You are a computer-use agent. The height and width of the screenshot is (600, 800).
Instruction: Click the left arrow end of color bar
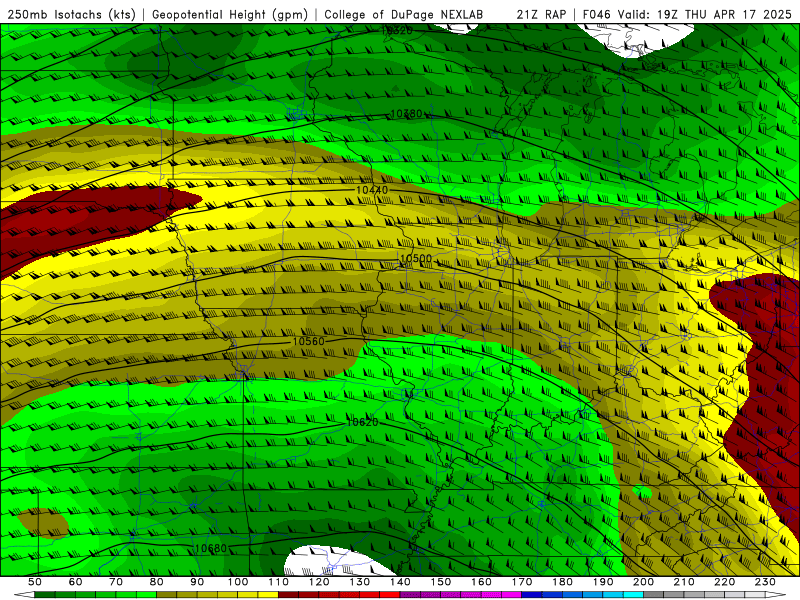(x=24, y=595)
